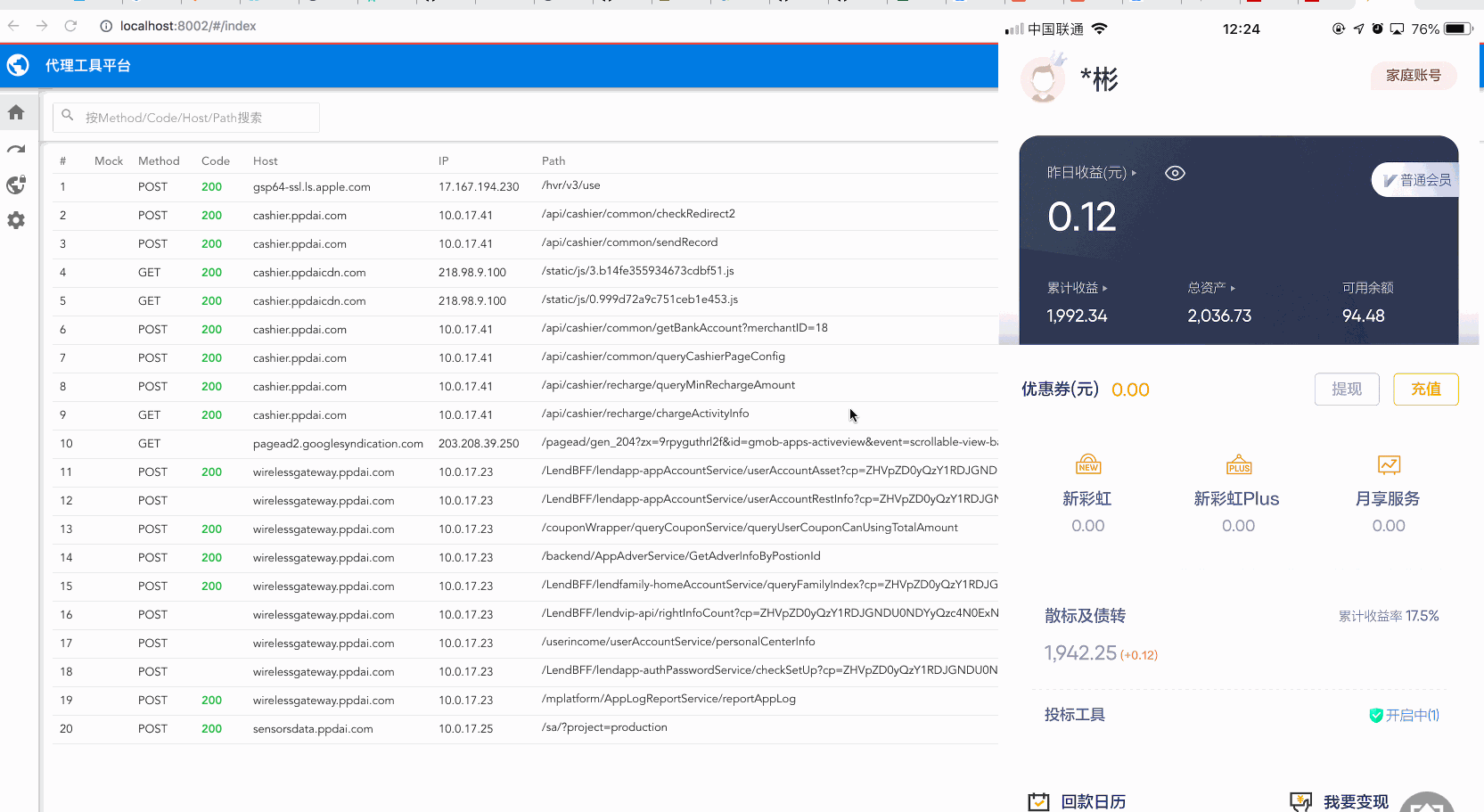Open the home icon in left sidebar

click(16, 112)
